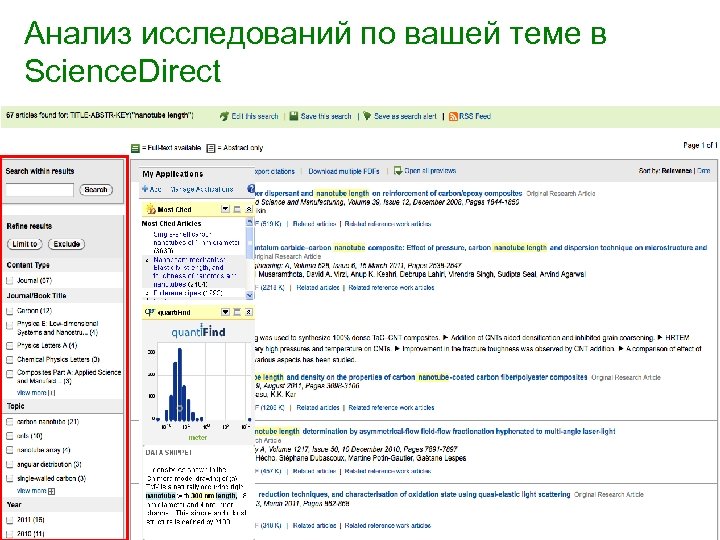Check the carbon nanotube (21) topic
The width and height of the screenshot is (720, 540).
tap(10, 422)
